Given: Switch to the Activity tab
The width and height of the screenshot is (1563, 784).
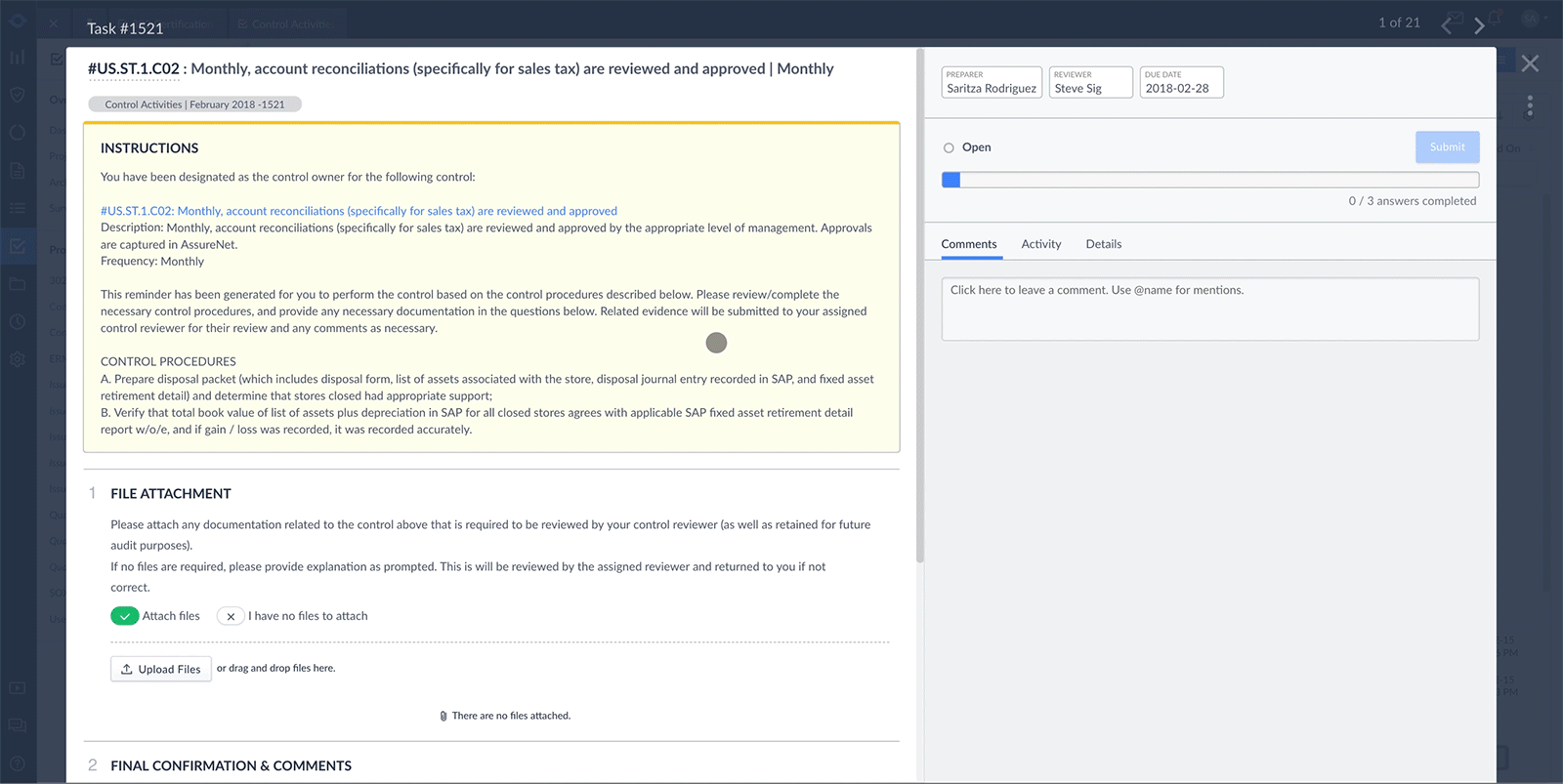Looking at the screenshot, I should 1040,244.
